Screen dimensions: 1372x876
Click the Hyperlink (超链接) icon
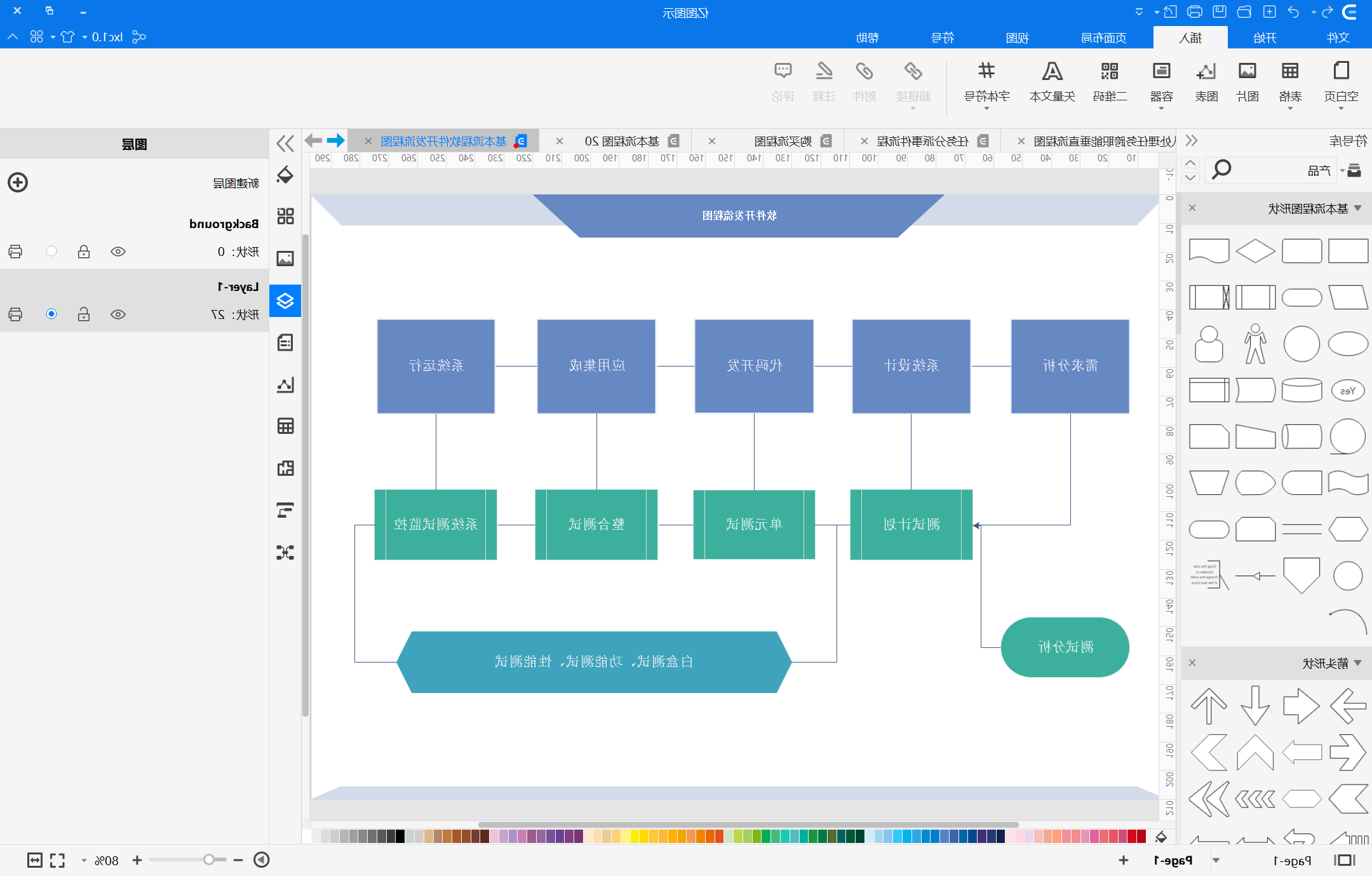913,71
